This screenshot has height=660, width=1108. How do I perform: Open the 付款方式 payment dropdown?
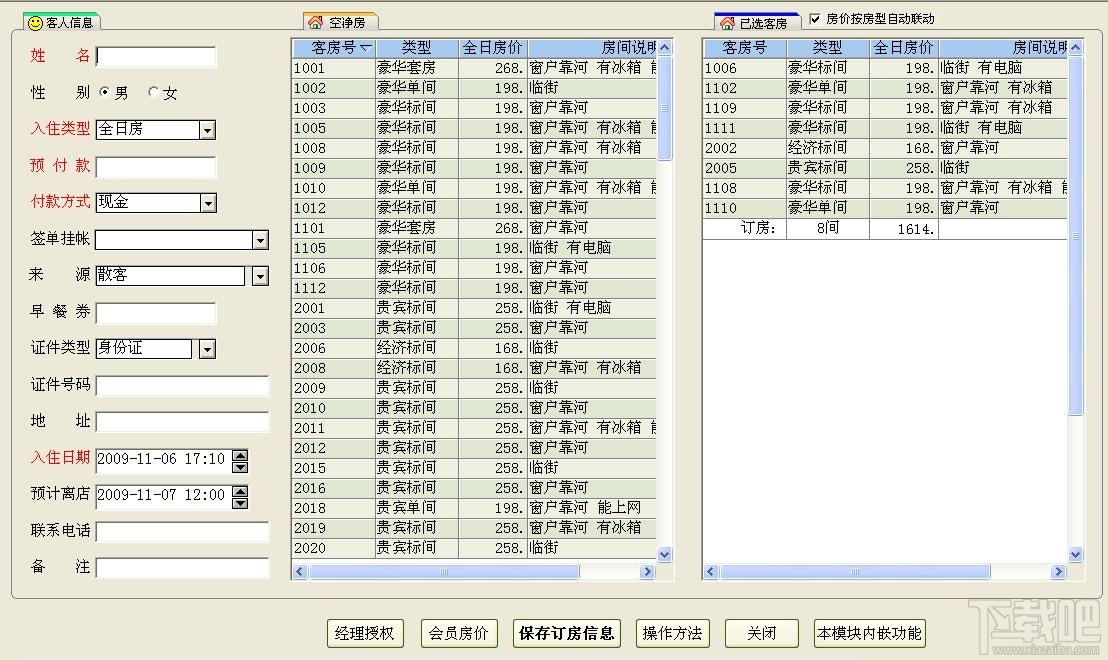(x=207, y=203)
